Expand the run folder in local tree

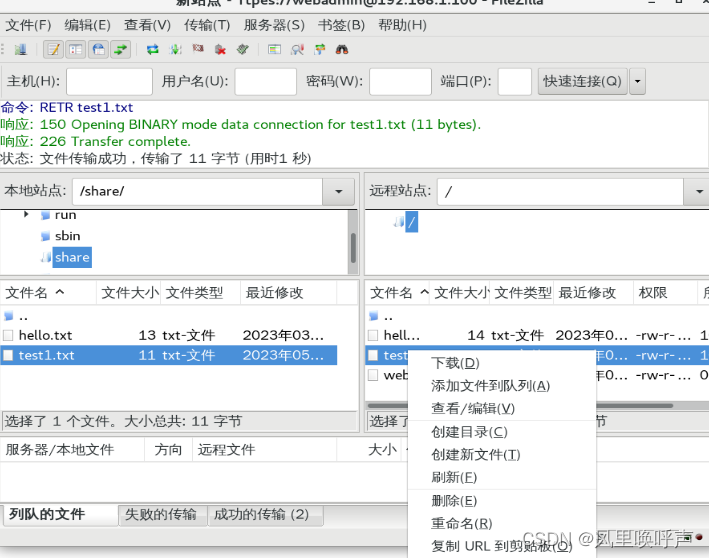[26, 214]
